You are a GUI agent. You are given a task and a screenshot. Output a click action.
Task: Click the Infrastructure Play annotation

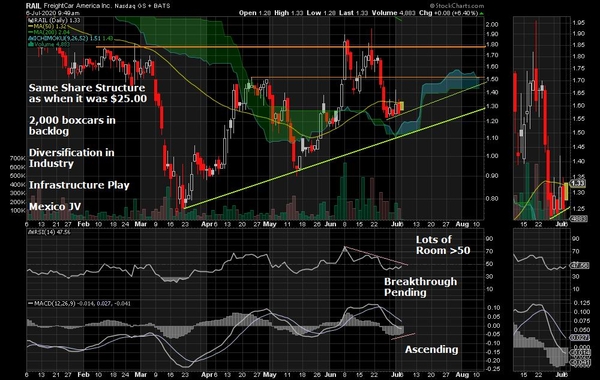(79, 185)
